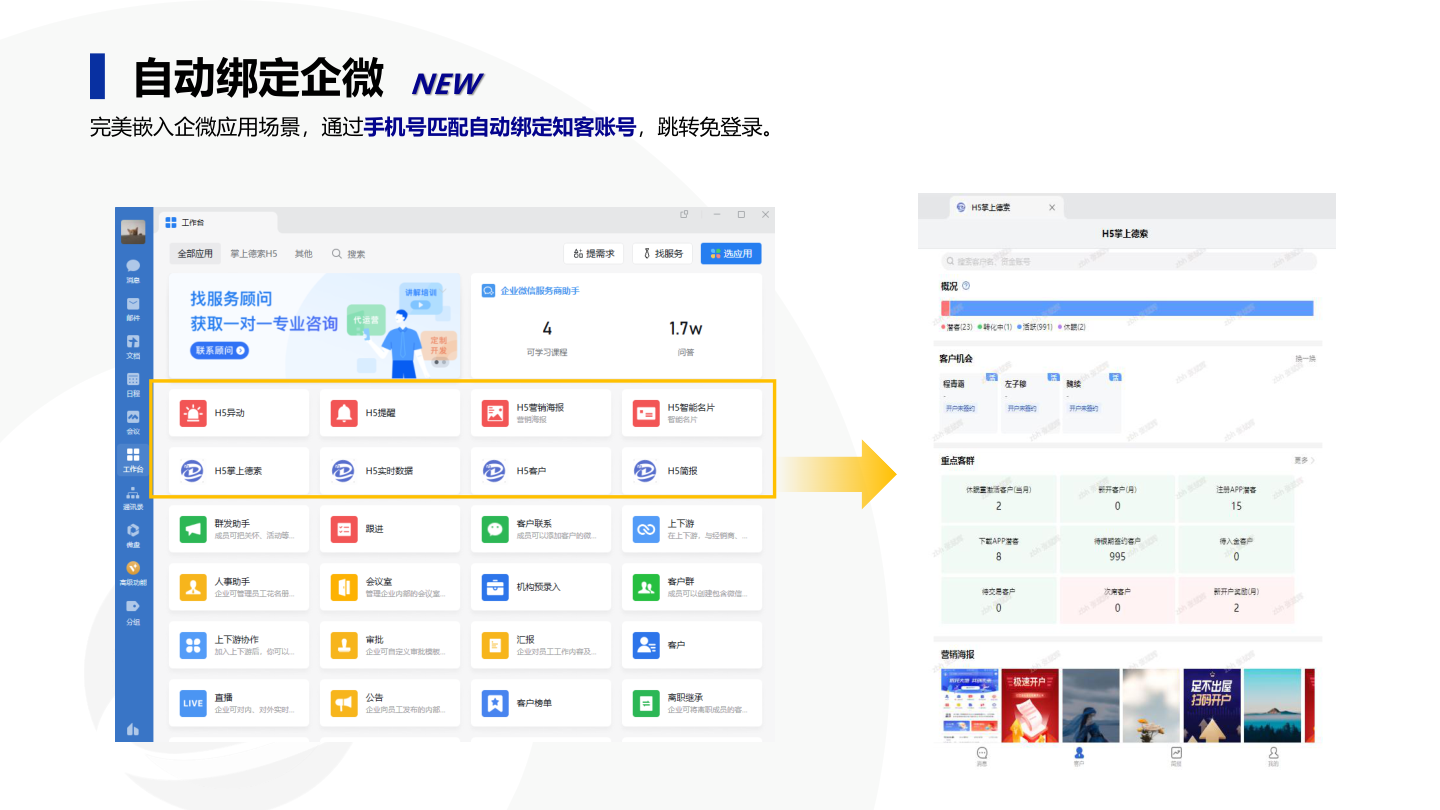Select the 掌上德索H5 tab
Image resolution: width=1440 pixels, height=810 pixels.
tap(254, 254)
